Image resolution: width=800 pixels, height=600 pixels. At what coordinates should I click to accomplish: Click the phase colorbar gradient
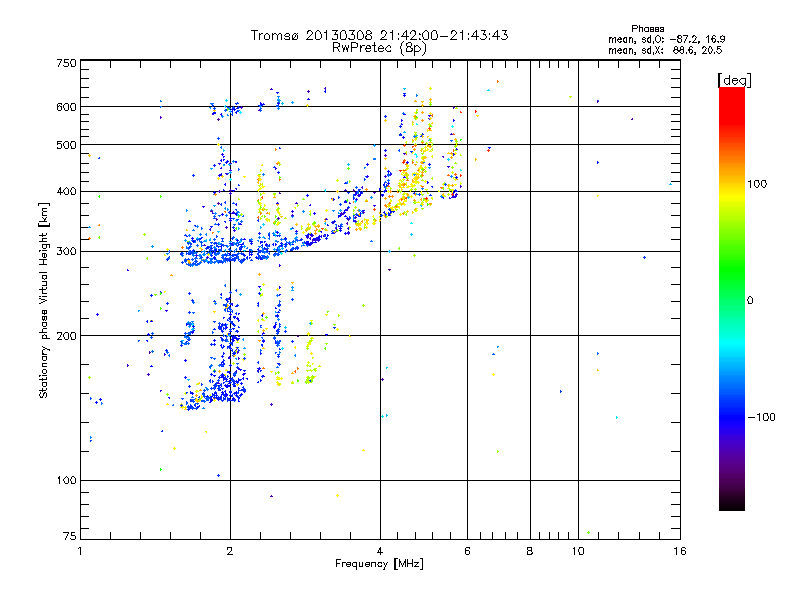click(x=732, y=298)
